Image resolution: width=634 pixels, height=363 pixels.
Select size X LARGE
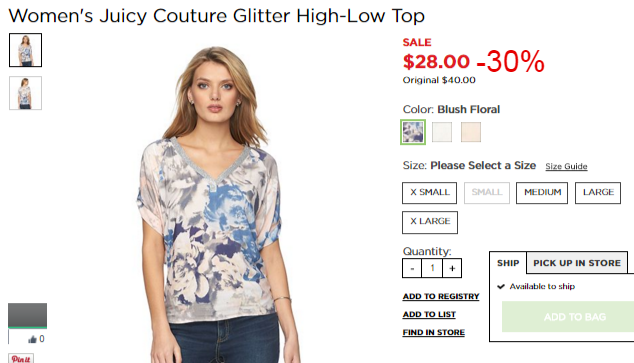(x=430, y=222)
